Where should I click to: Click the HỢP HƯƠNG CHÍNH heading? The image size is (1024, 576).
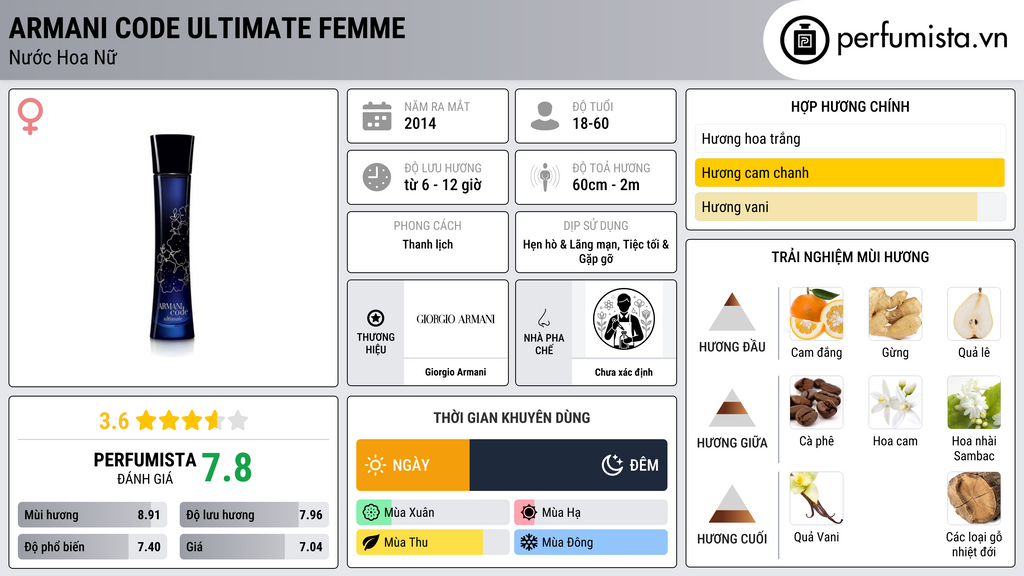[x=850, y=106]
